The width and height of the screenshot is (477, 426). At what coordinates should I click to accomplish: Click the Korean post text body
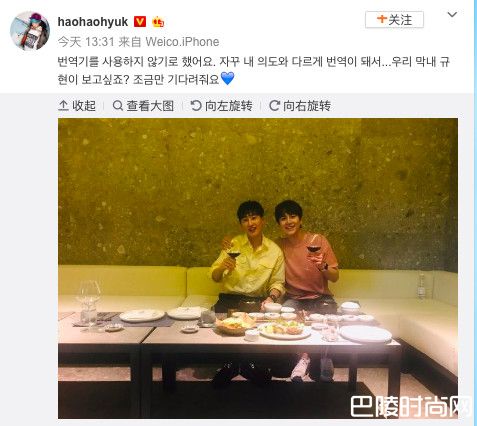point(253,70)
